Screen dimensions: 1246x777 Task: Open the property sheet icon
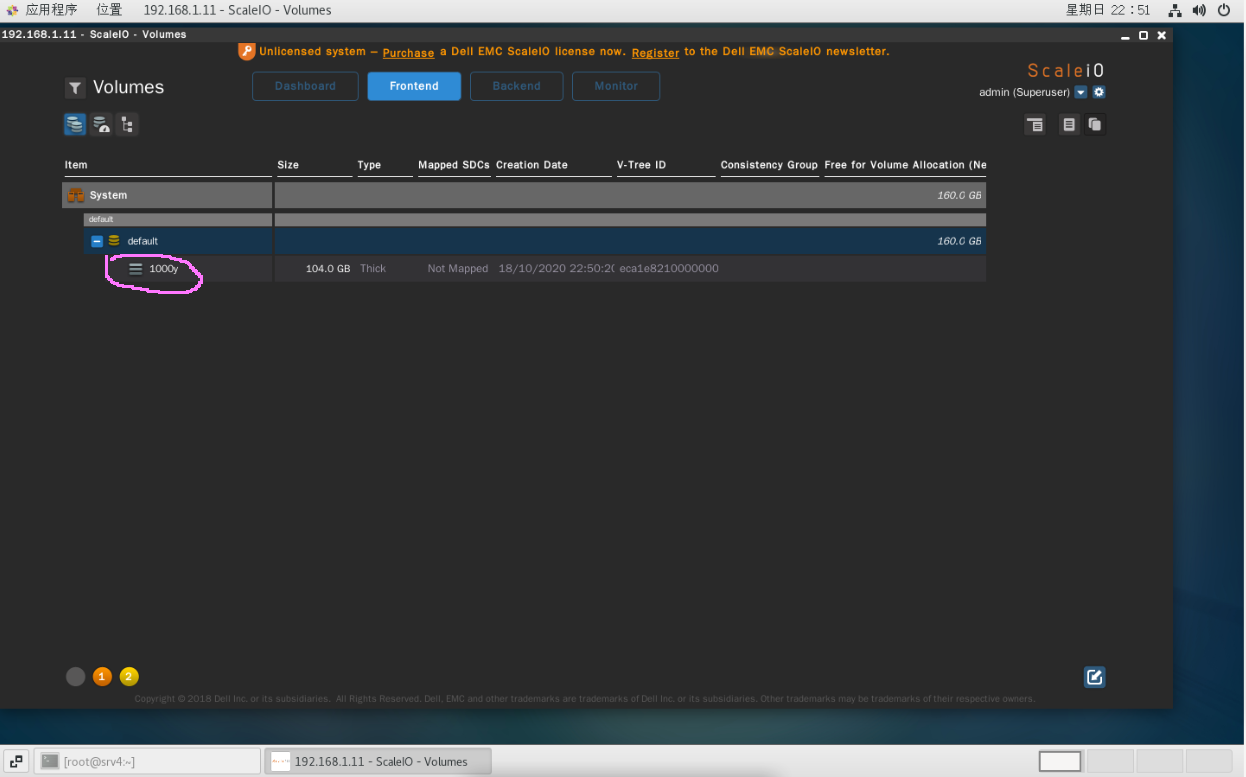(1069, 124)
